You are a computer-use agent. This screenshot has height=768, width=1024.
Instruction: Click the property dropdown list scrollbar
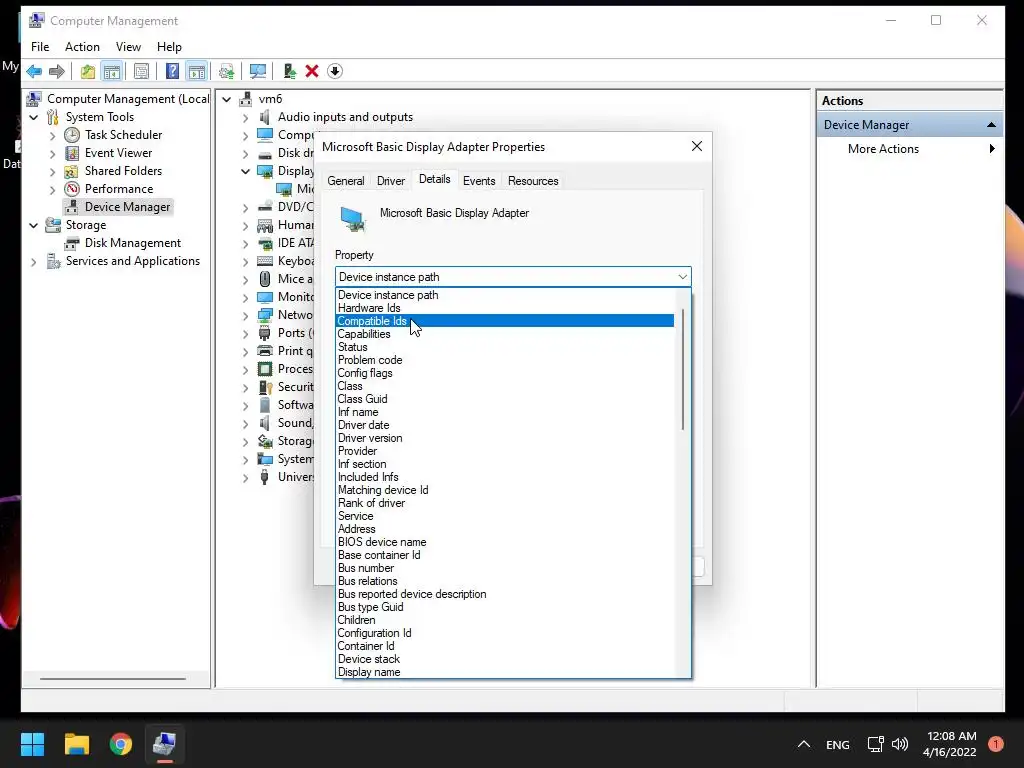click(683, 370)
